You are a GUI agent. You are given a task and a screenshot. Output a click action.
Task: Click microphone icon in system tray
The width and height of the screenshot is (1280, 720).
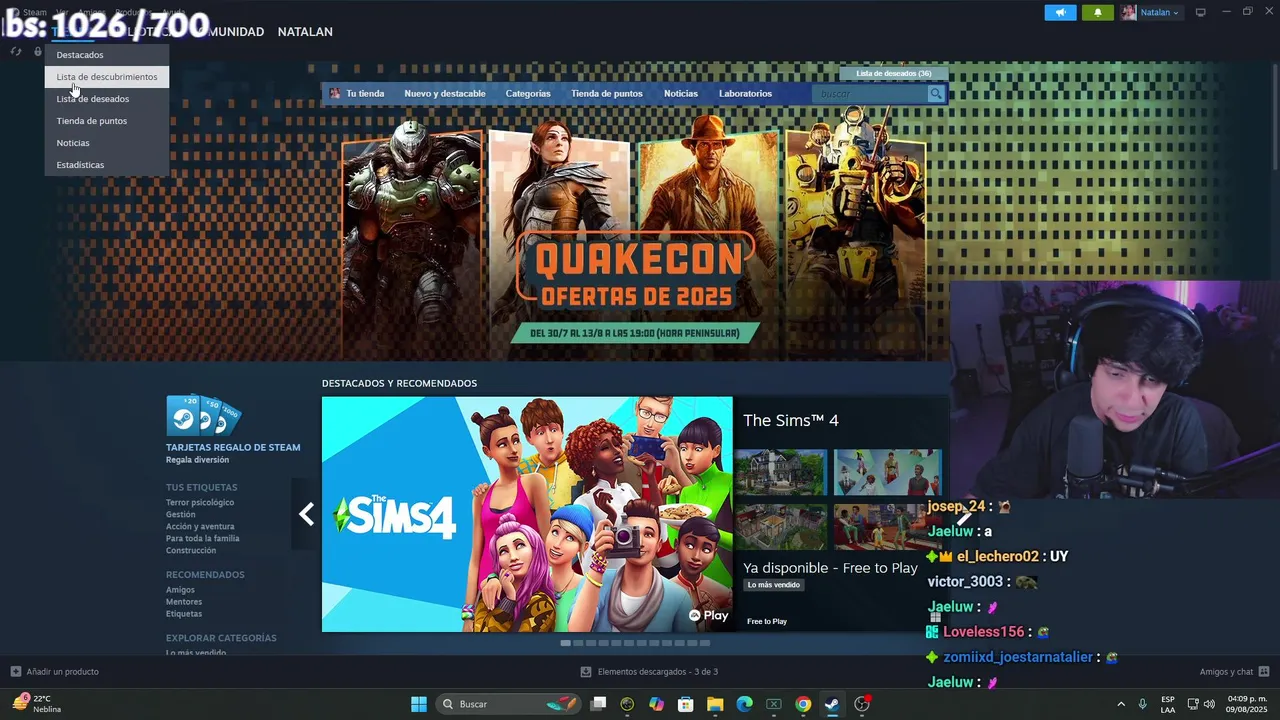point(1143,704)
